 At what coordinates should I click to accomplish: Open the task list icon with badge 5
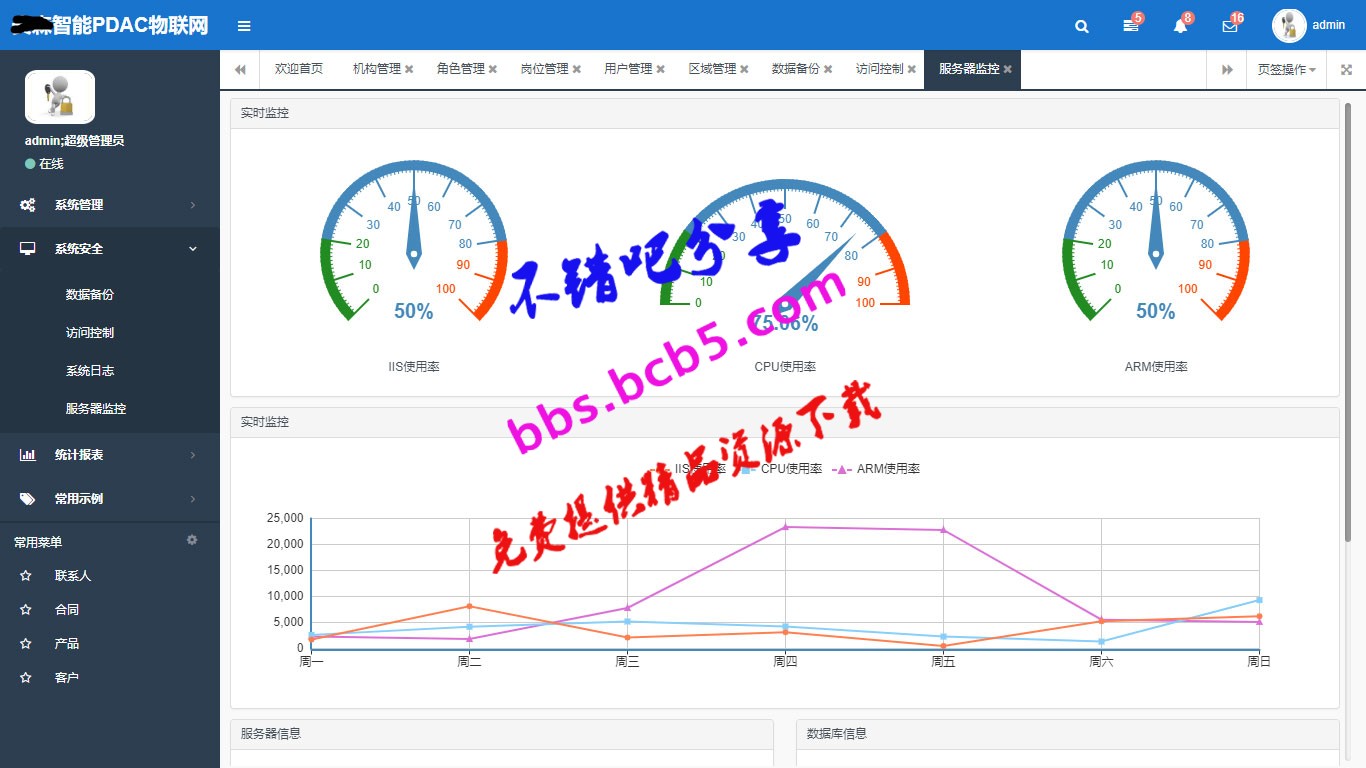1131,27
